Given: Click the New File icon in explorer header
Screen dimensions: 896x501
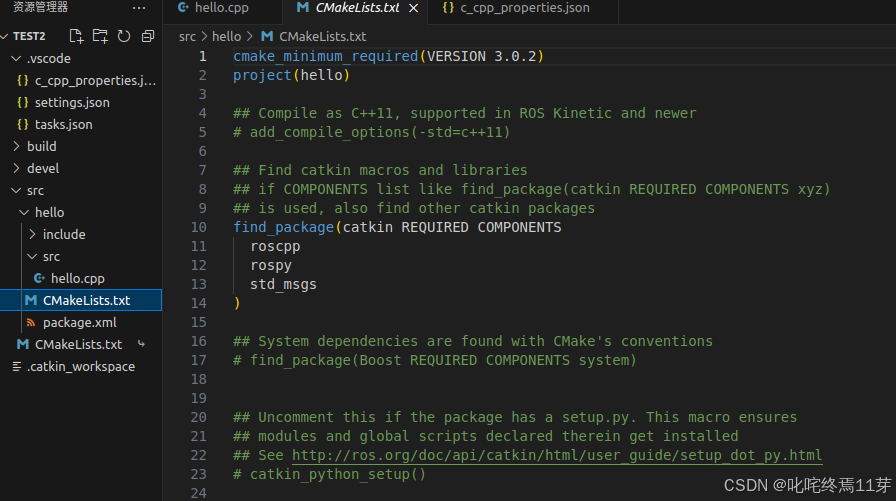Looking at the screenshot, I should click(76, 36).
